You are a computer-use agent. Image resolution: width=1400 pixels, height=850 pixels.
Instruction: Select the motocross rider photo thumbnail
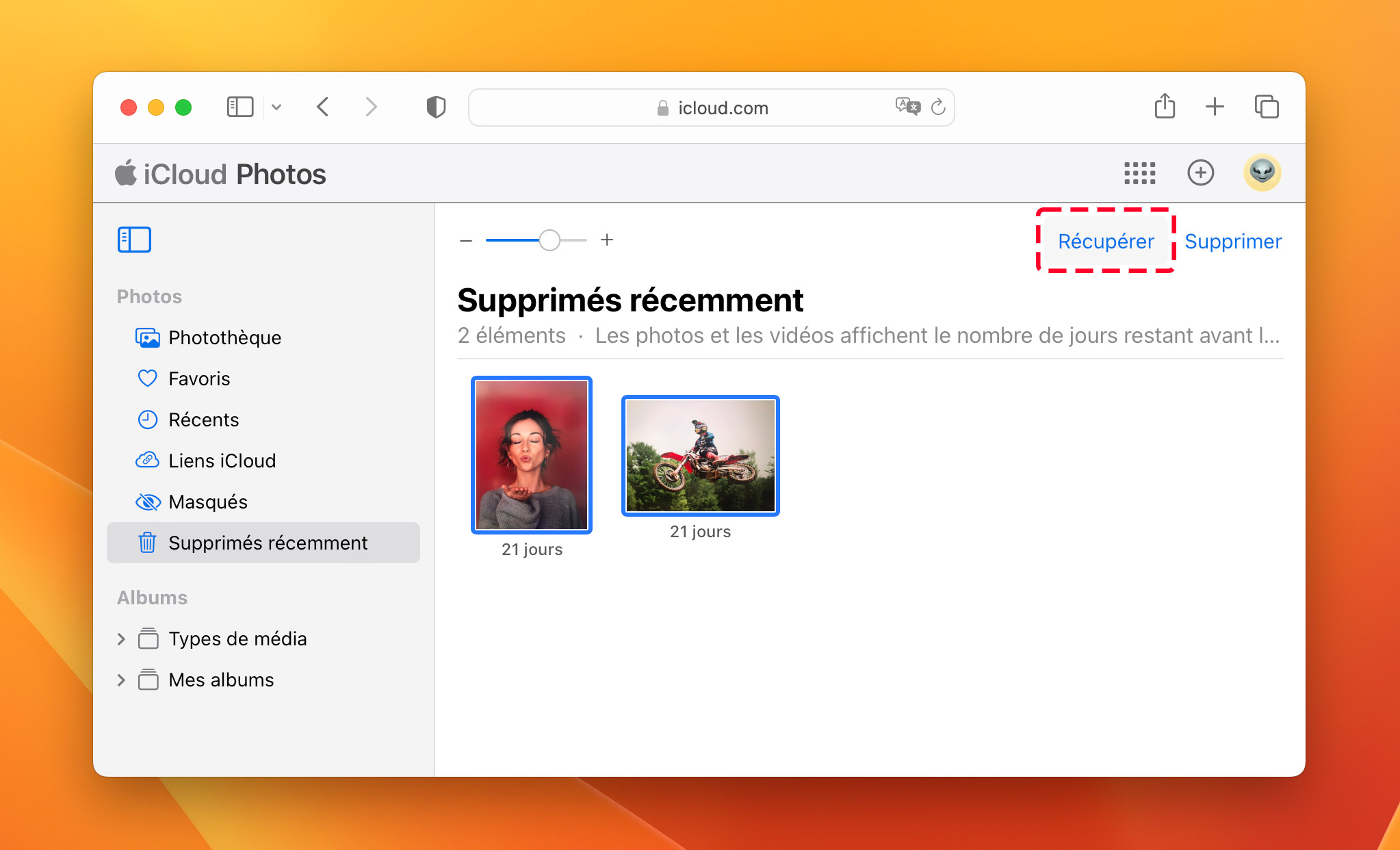click(x=701, y=456)
